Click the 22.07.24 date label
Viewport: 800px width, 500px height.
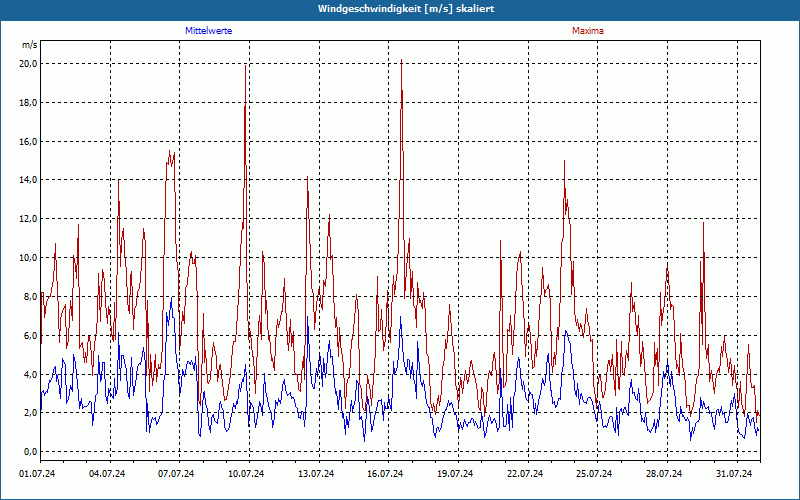tap(525, 474)
